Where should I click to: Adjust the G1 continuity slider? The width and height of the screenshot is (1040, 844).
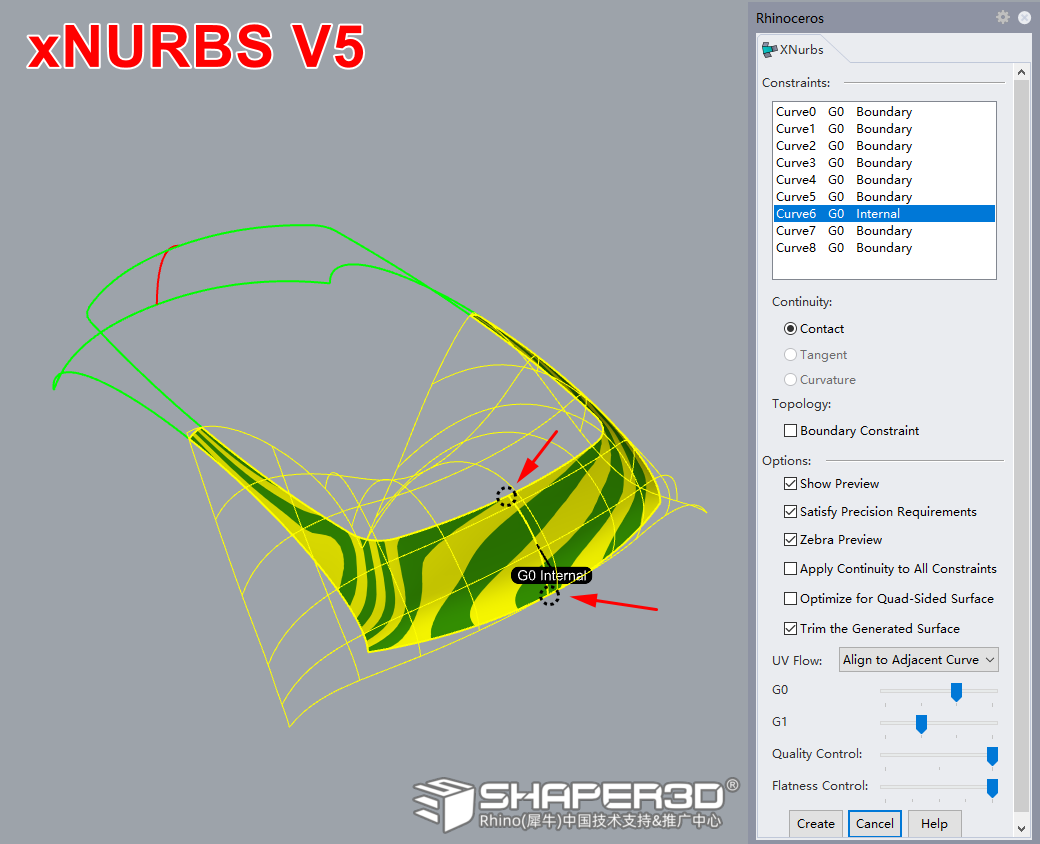(x=921, y=723)
